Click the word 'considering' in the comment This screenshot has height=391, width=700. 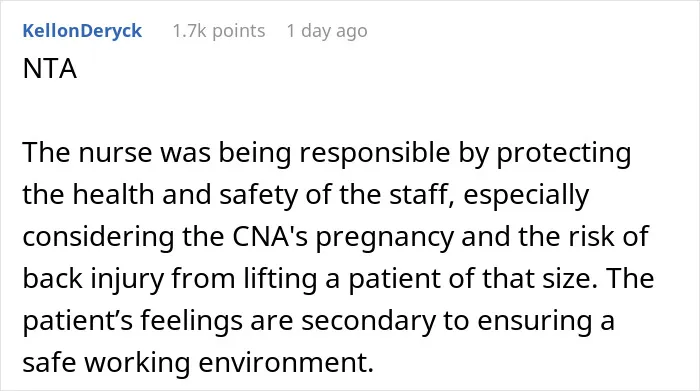click(x=98, y=236)
